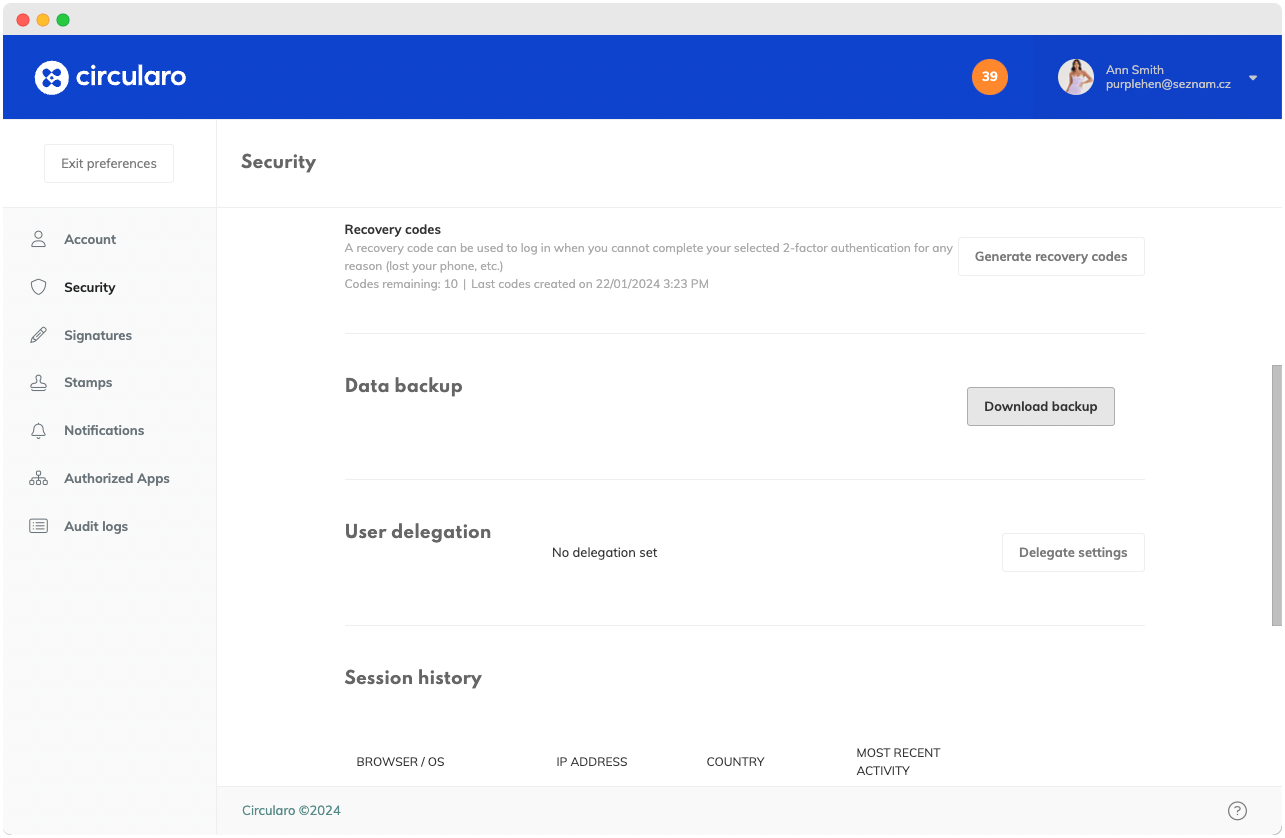Click the Account person icon
Screen dimensions: 1285x838
[x=39, y=239]
